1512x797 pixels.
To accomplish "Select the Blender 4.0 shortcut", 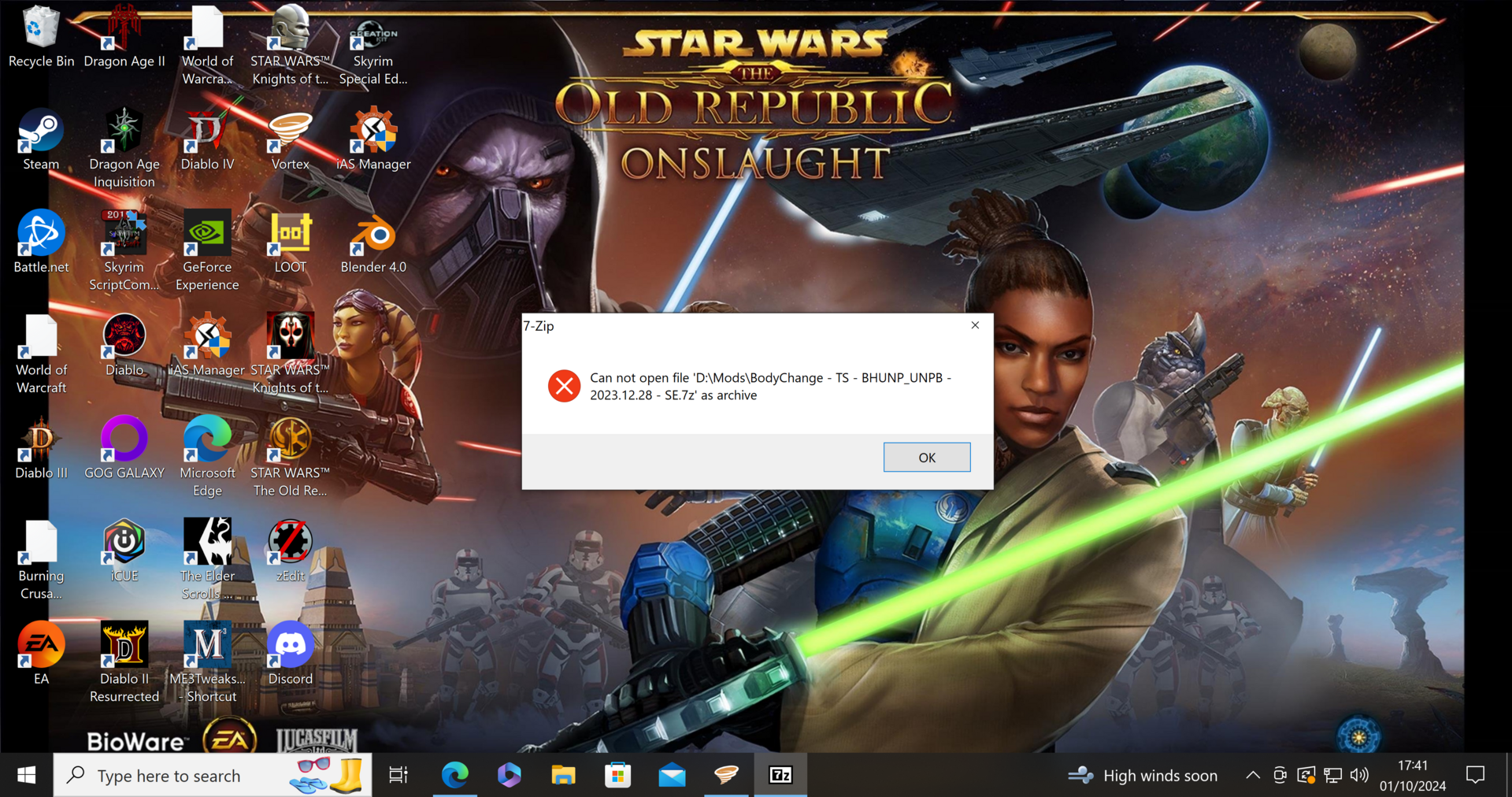I will click(373, 243).
